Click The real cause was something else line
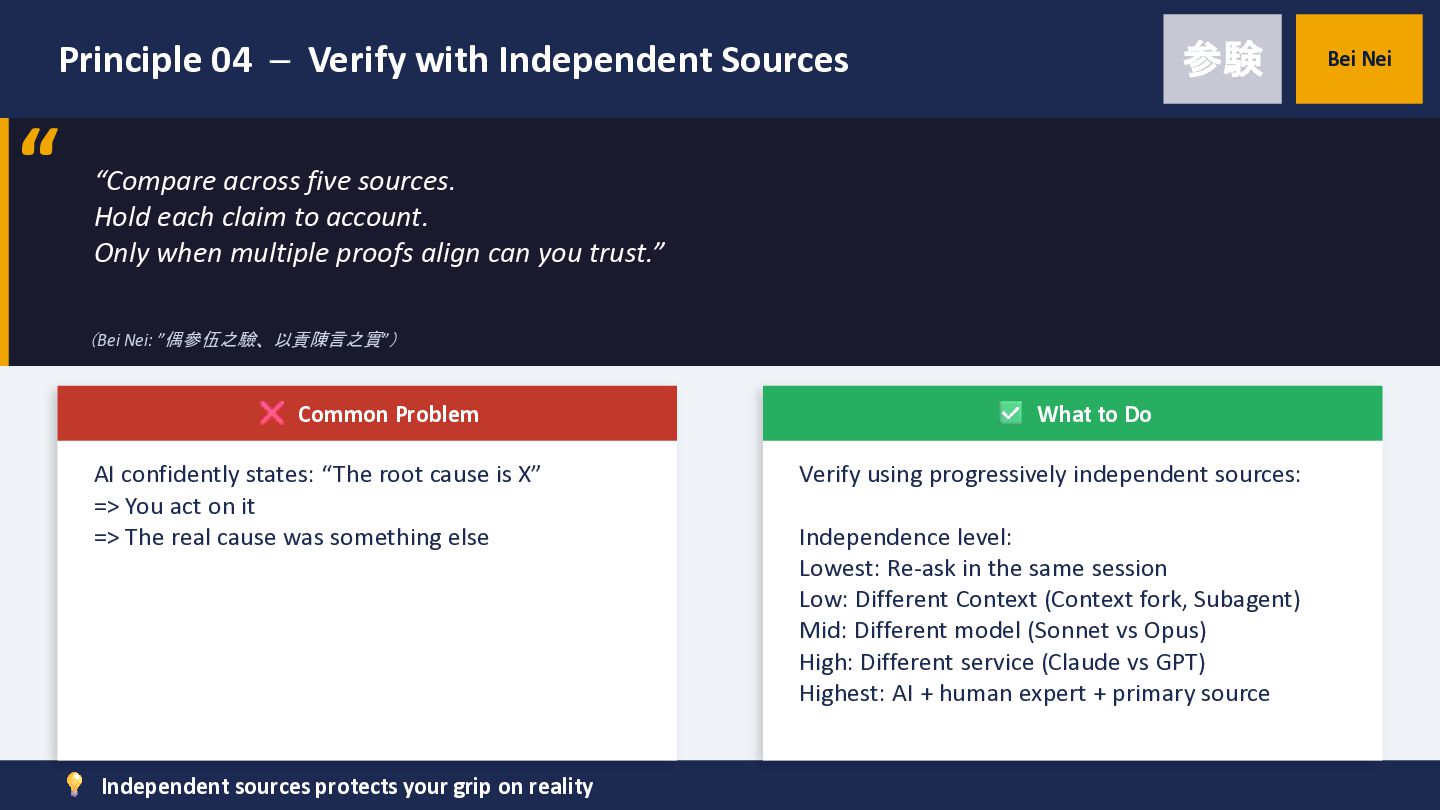This screenshot has width=1440, height=810. [291, 537]
